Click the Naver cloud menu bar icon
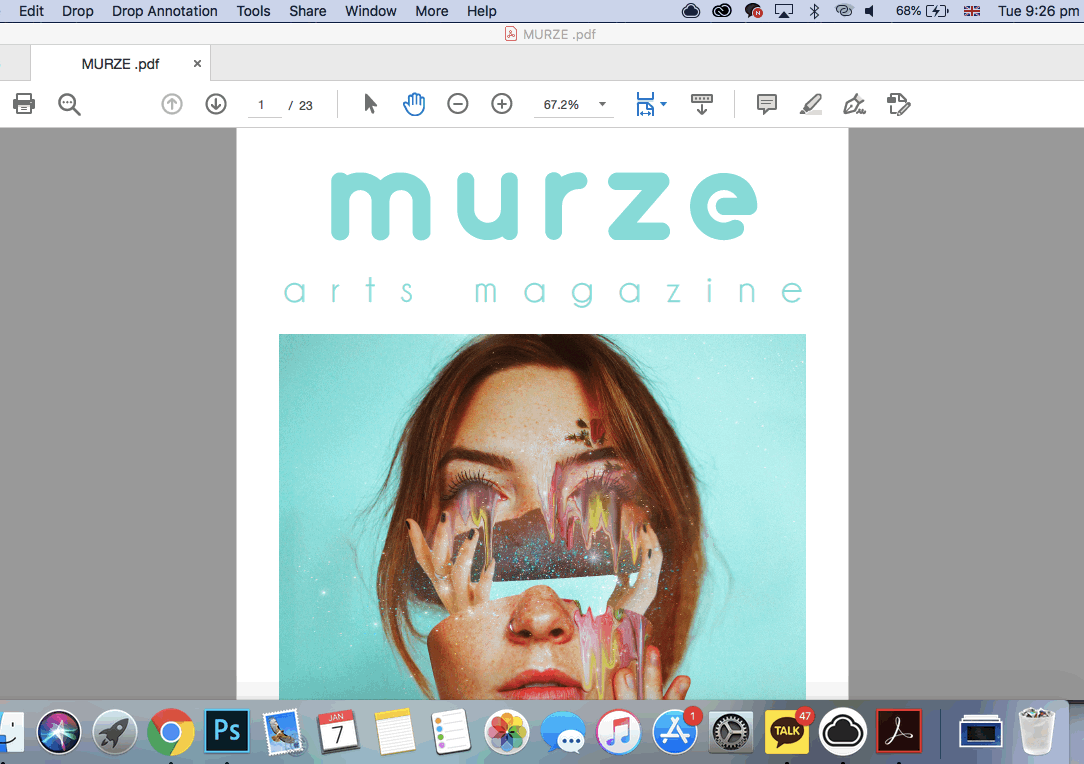The height and width of the screenshot is (764, 1084). (x=691, y=11)
